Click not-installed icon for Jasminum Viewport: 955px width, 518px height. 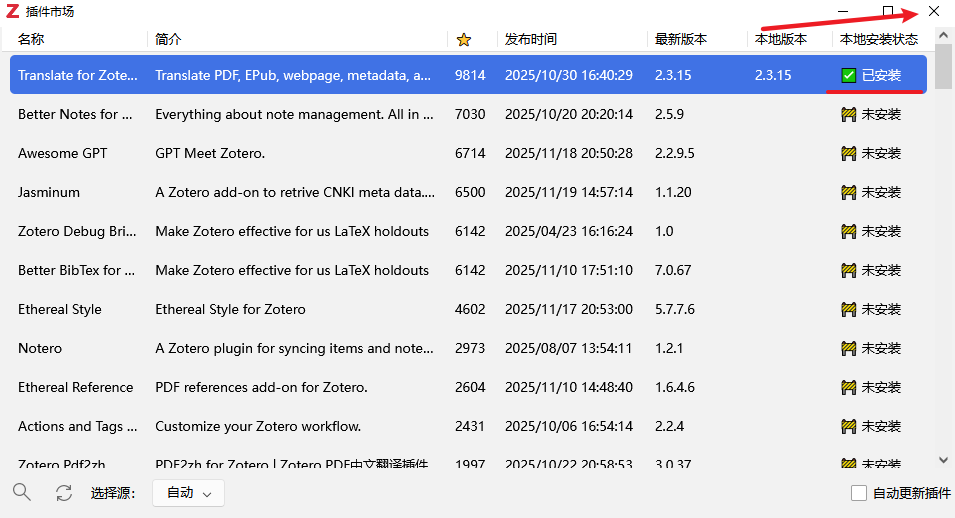point(849,192)
